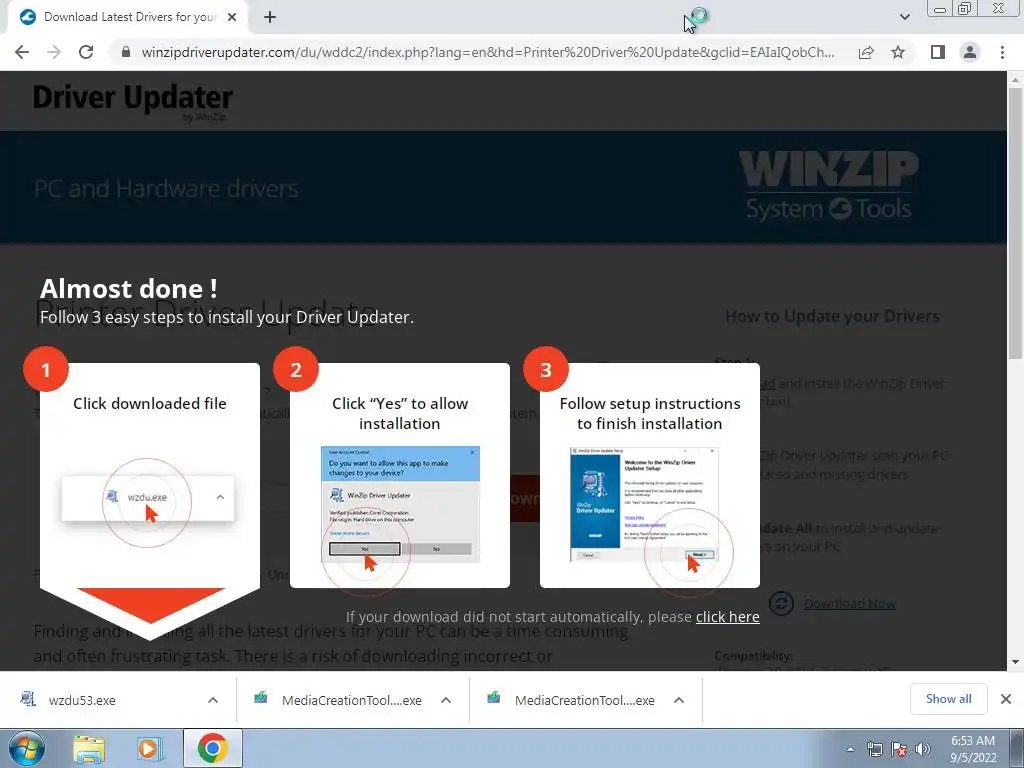
Task: Open Chrome's three-dot menu
Action: coord(1002,52)
